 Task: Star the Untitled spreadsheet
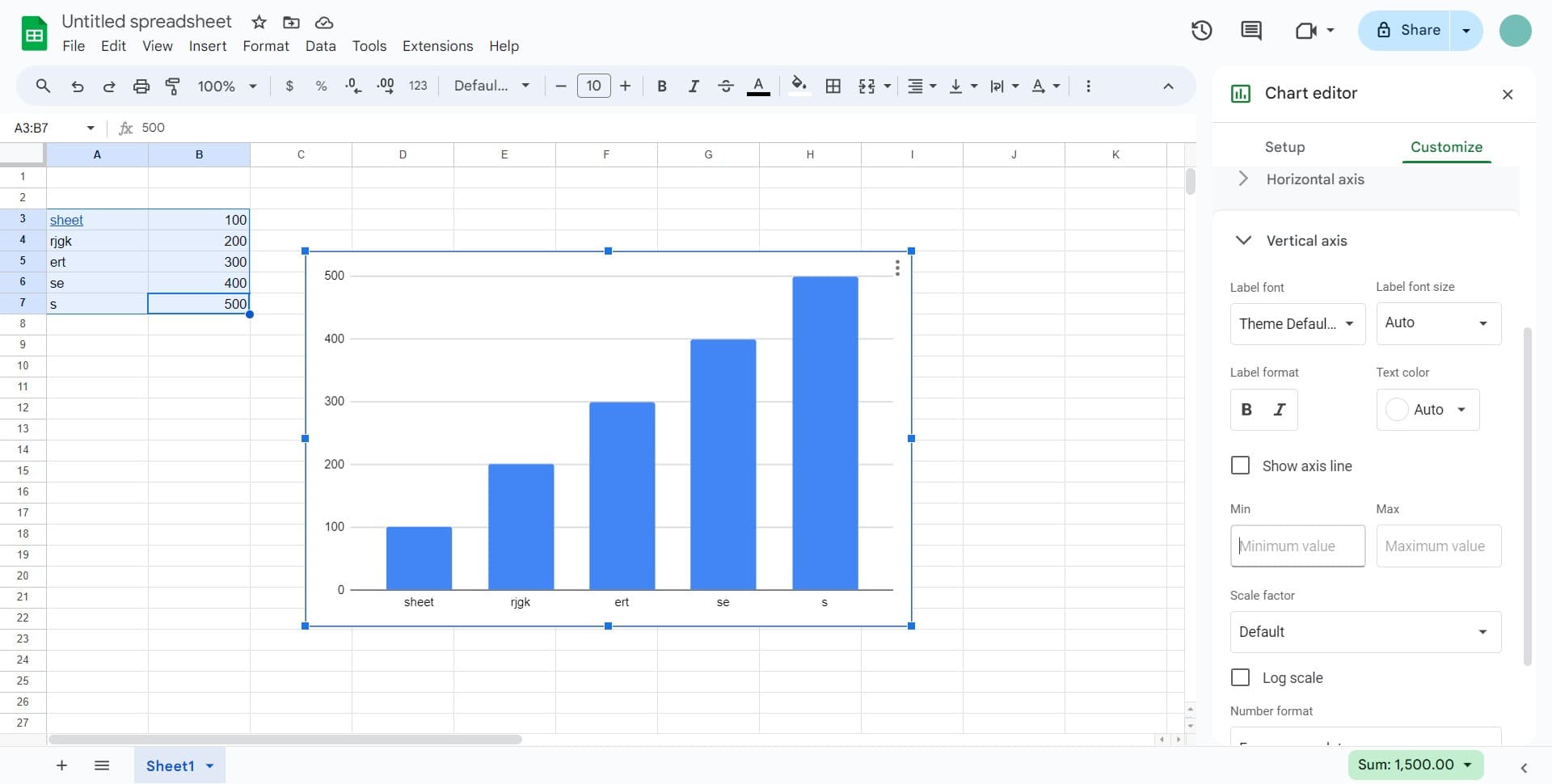pyautogui.click(x=259, y=22)
